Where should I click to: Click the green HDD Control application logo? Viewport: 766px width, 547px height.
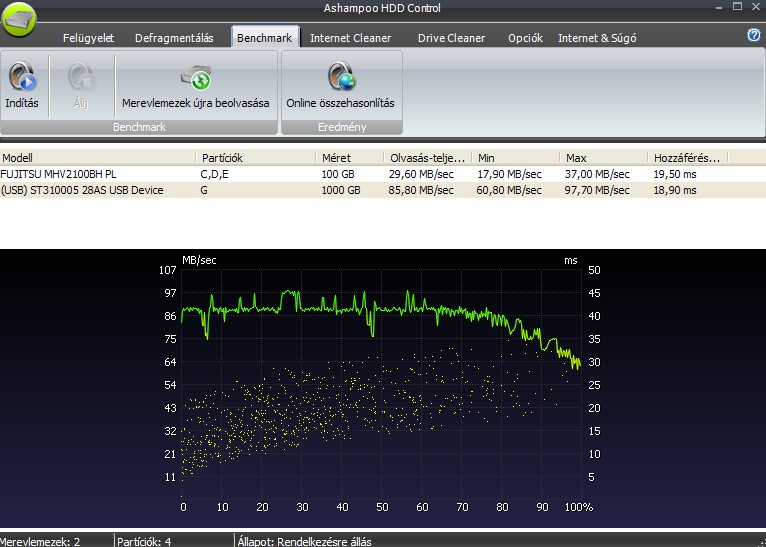tap(19, 20)
